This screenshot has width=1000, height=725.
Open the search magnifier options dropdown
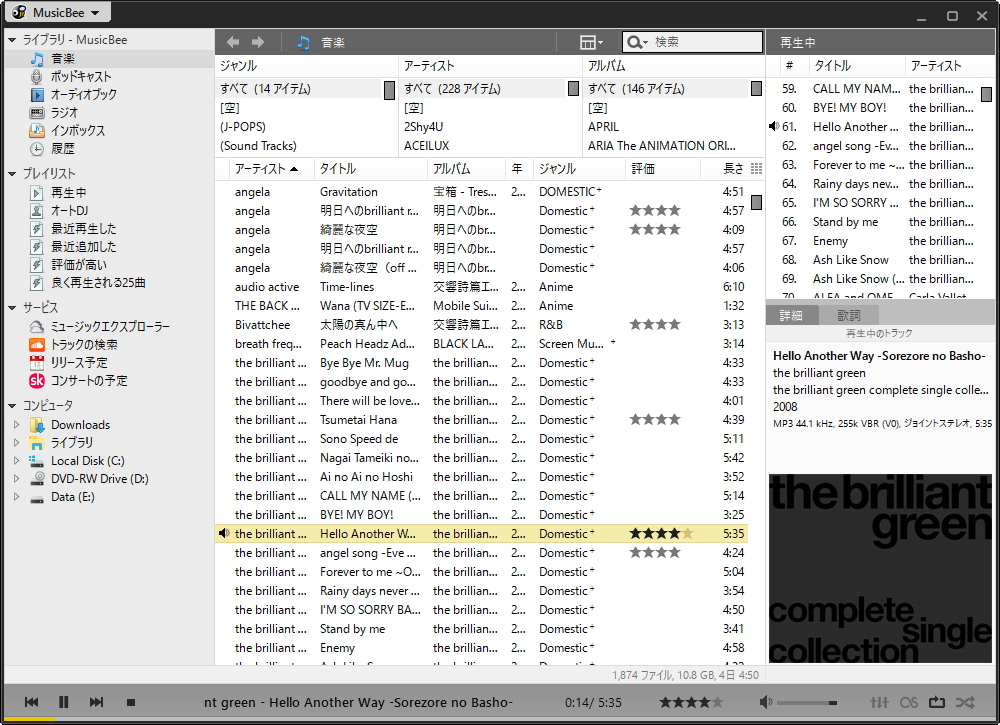pos(636,42)
